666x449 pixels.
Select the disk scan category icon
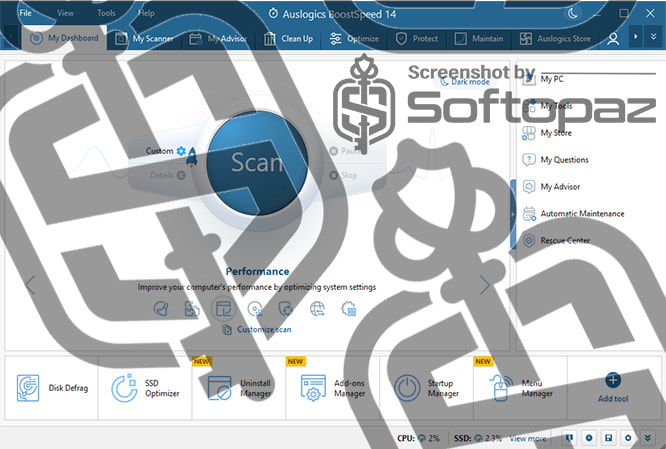coord(255,309)
